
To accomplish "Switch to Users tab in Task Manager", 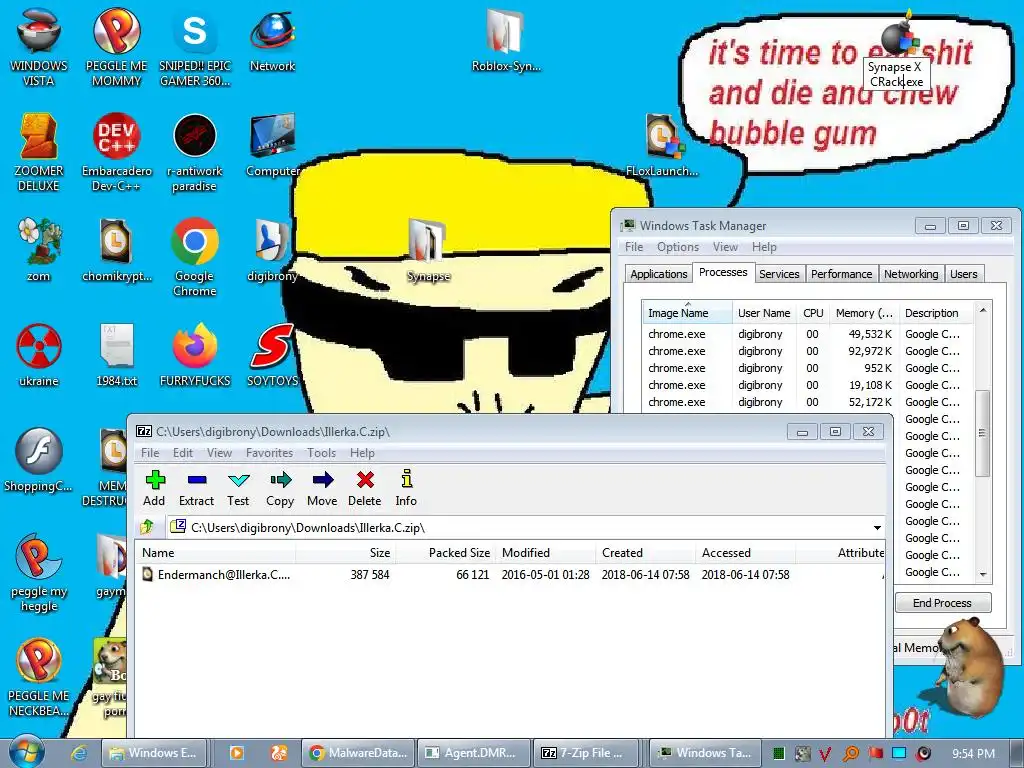I will pos(964,274).
